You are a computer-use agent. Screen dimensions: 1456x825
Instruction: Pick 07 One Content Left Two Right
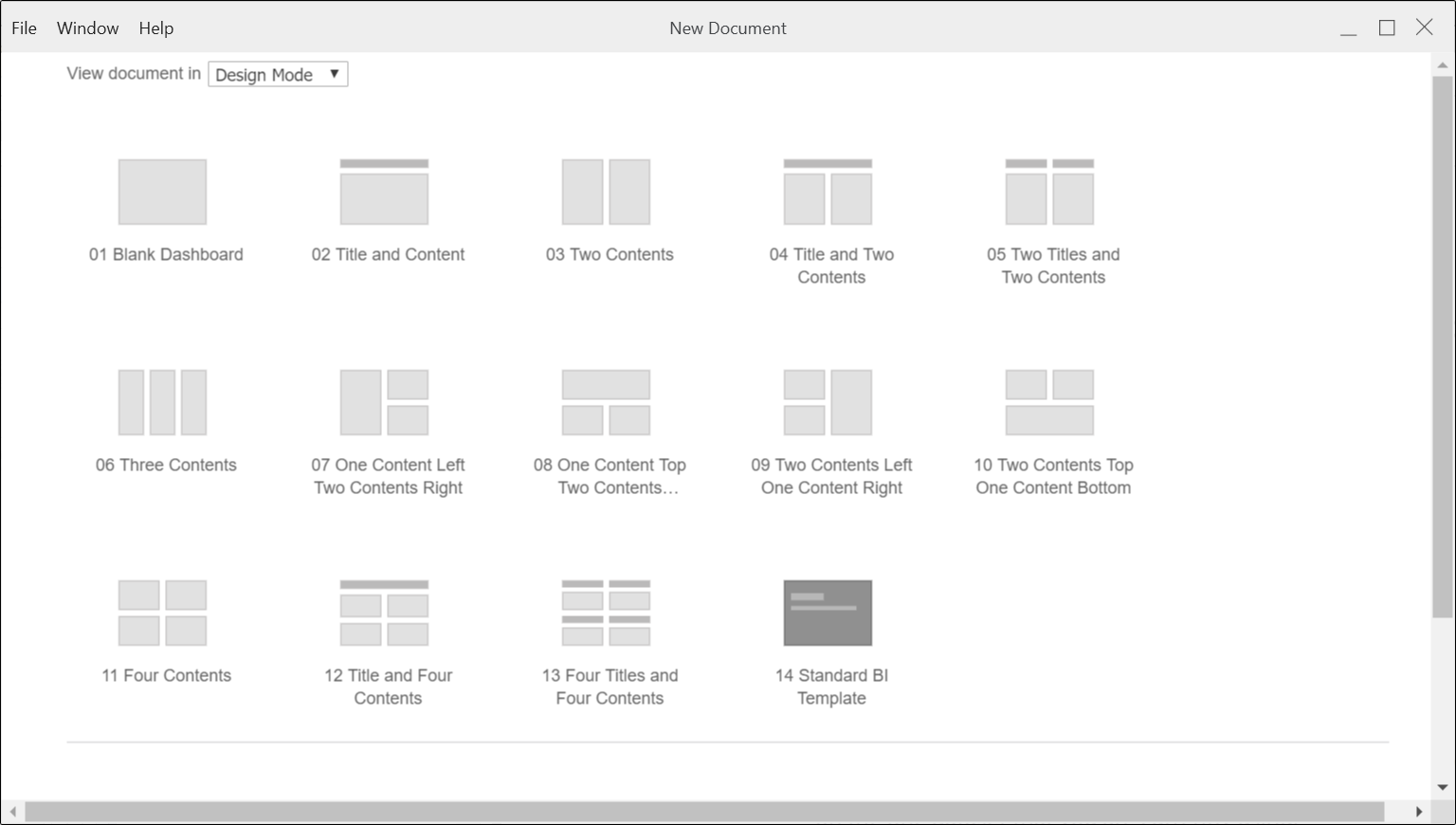pos(384,403)
